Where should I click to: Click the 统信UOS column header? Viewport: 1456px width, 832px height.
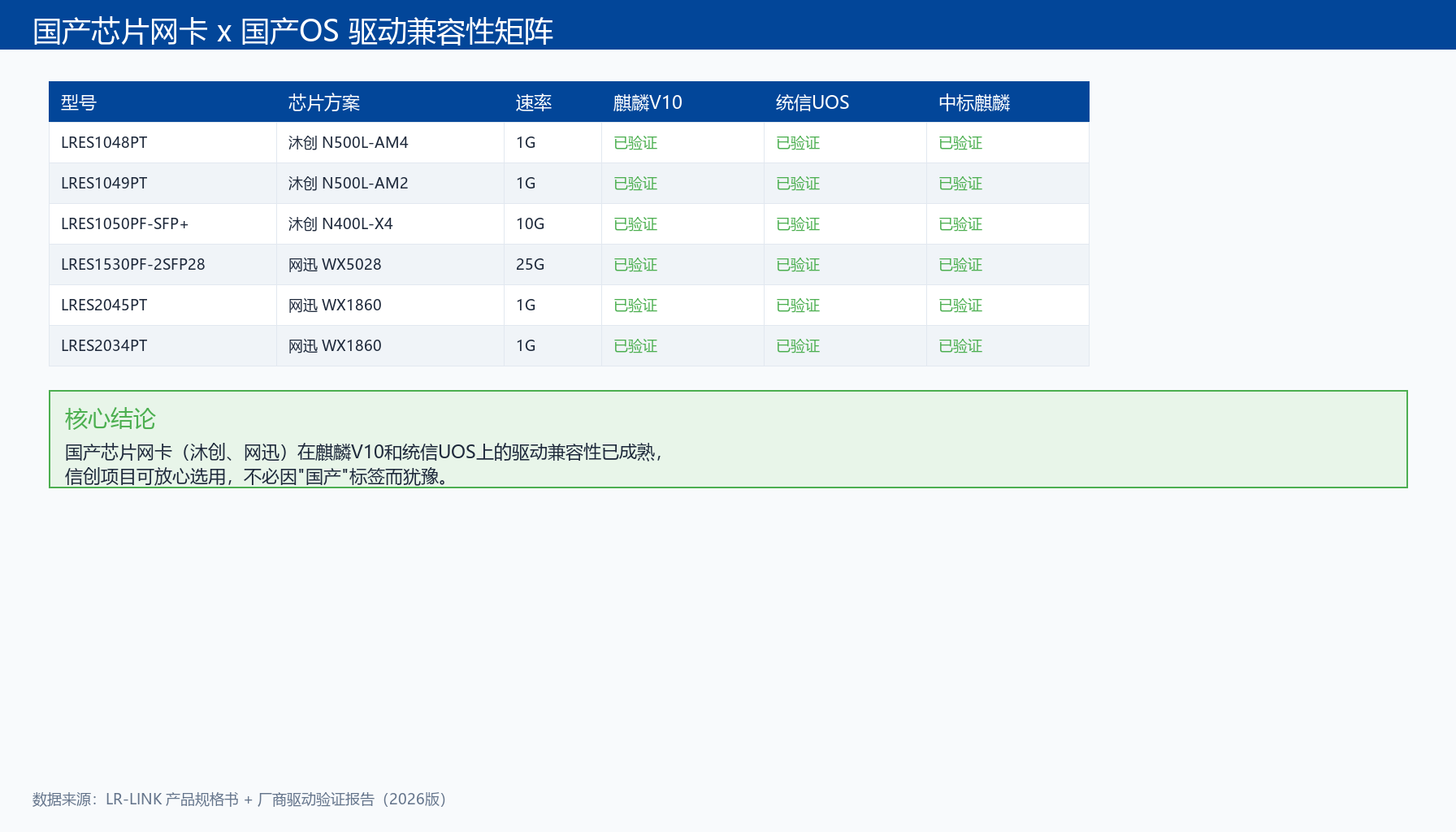845,102
